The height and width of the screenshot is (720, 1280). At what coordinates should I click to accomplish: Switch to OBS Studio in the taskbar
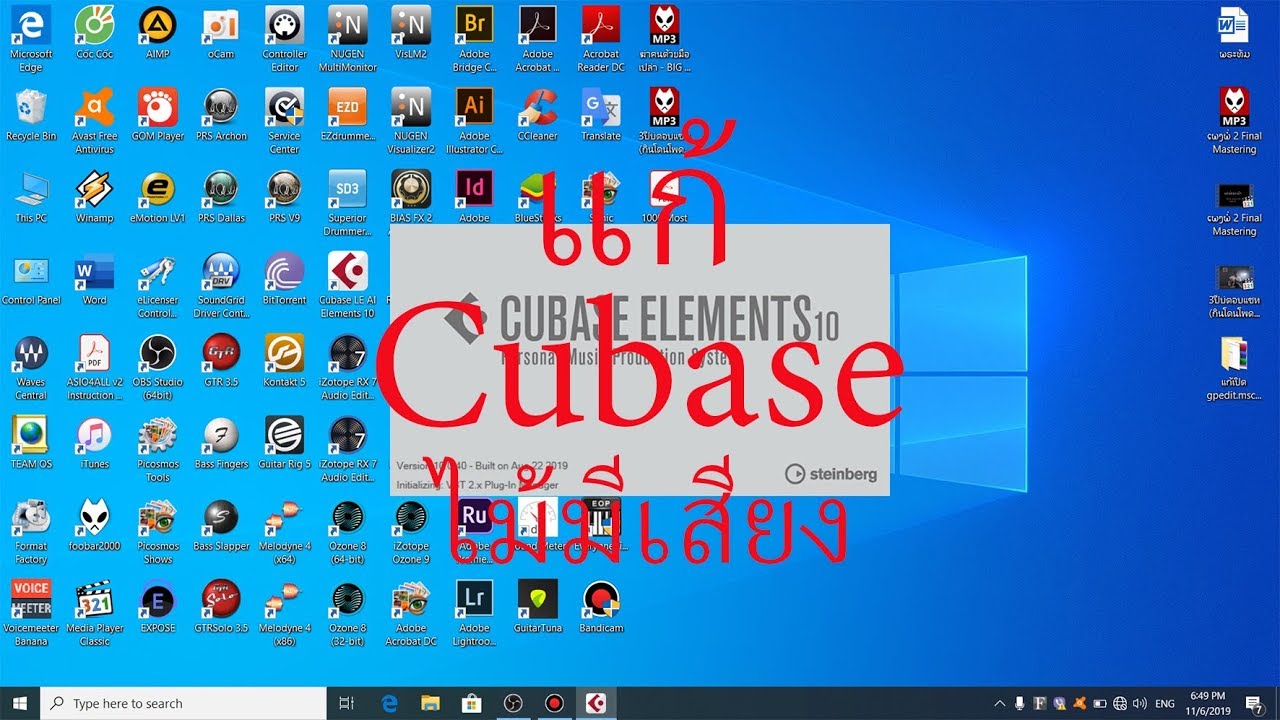(x=513, y=703)
